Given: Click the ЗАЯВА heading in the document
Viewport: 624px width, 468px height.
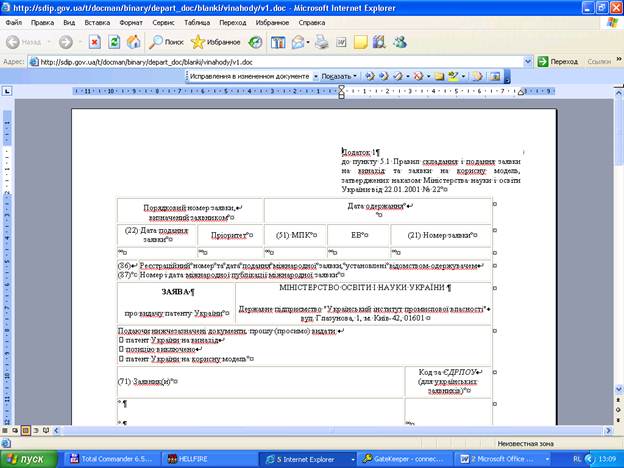Looking at the screenshot, I should pos(177,292).
